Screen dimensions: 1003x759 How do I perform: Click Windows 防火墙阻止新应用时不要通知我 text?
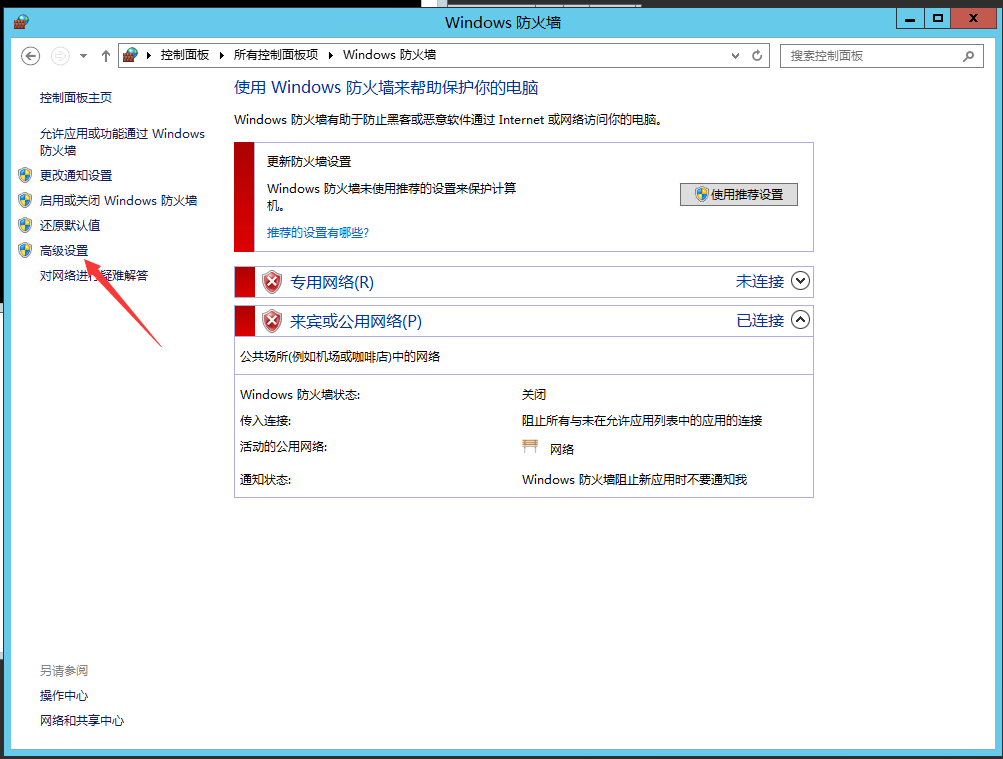point(634,479)
